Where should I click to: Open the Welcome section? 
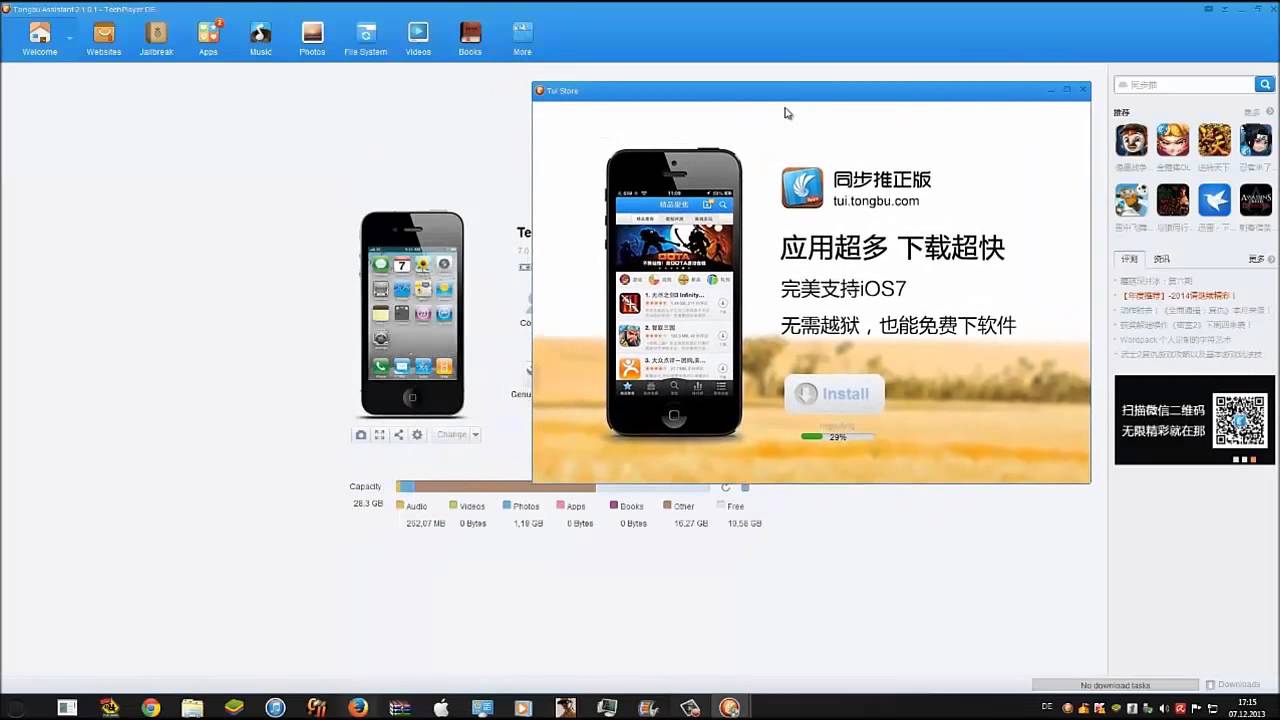(x=40, y=38)
